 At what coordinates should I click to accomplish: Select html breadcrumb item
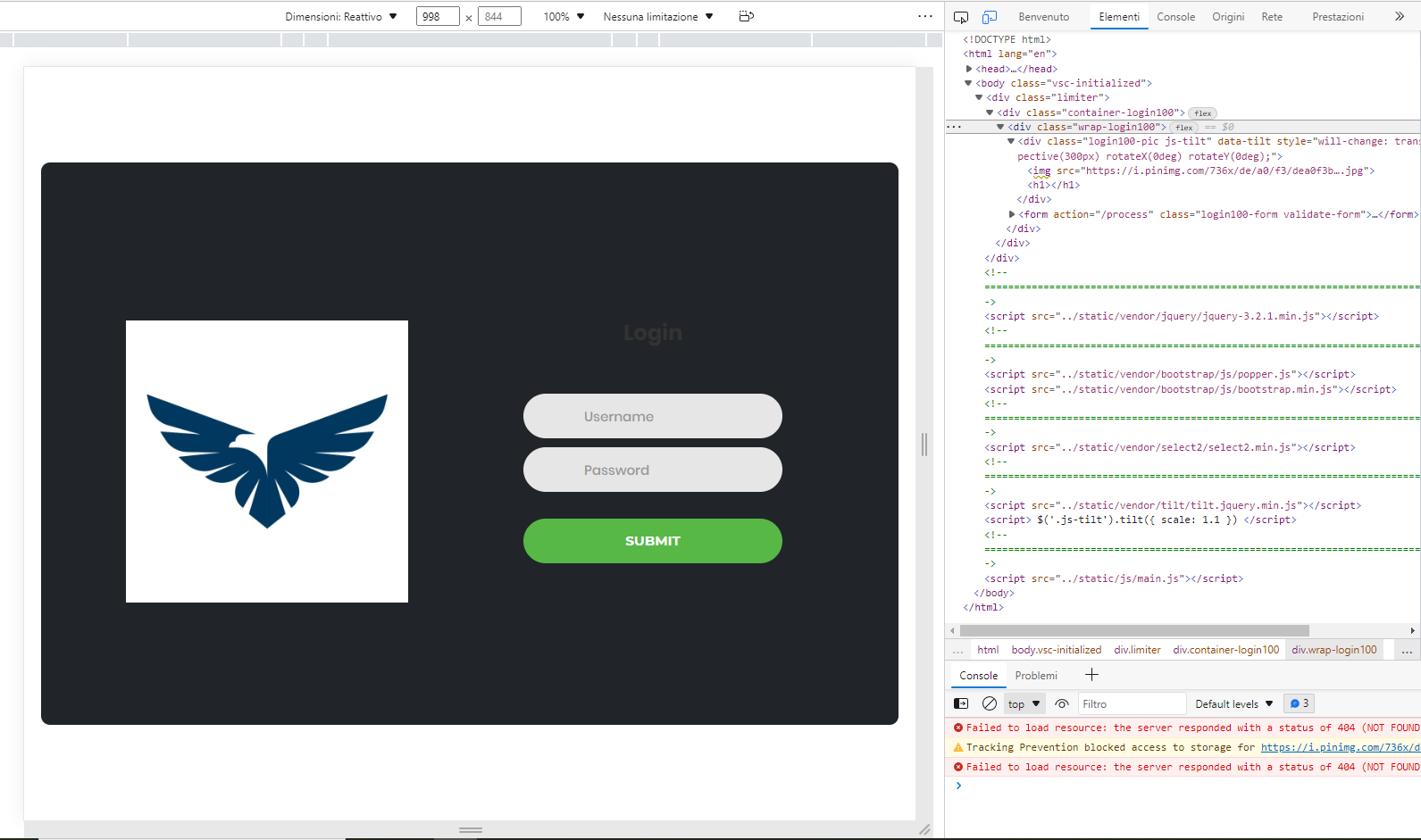pos(988,650)
